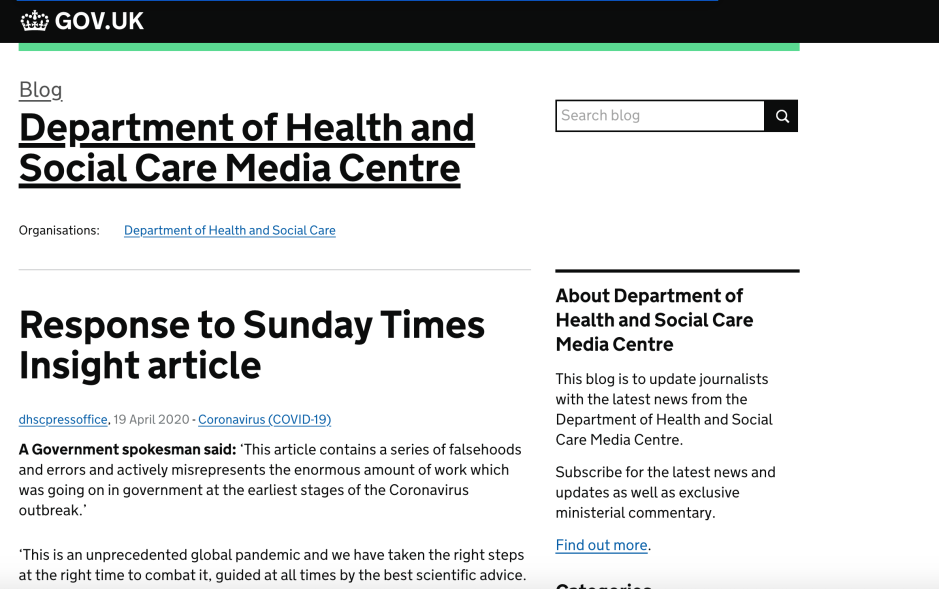Click the 'unprecedented global pandemic' paragraph
Image resolution: width=939 pixels, height=589 pixels.
coord(272,565)
